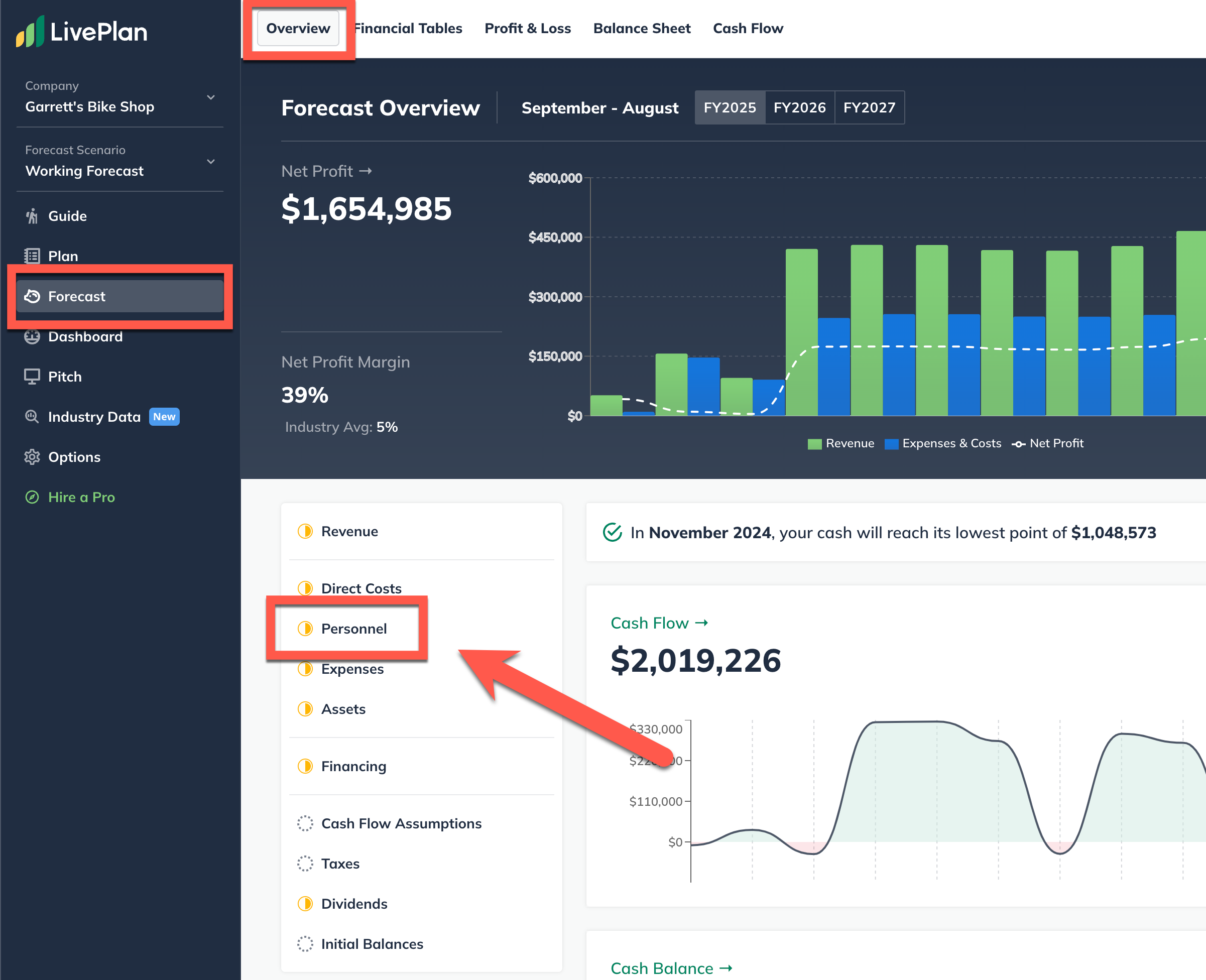Click the half-filled status icon beside Revenue
Image resolution: width=1206 pixels, height=980 pixels.
[x=305, y=531]
